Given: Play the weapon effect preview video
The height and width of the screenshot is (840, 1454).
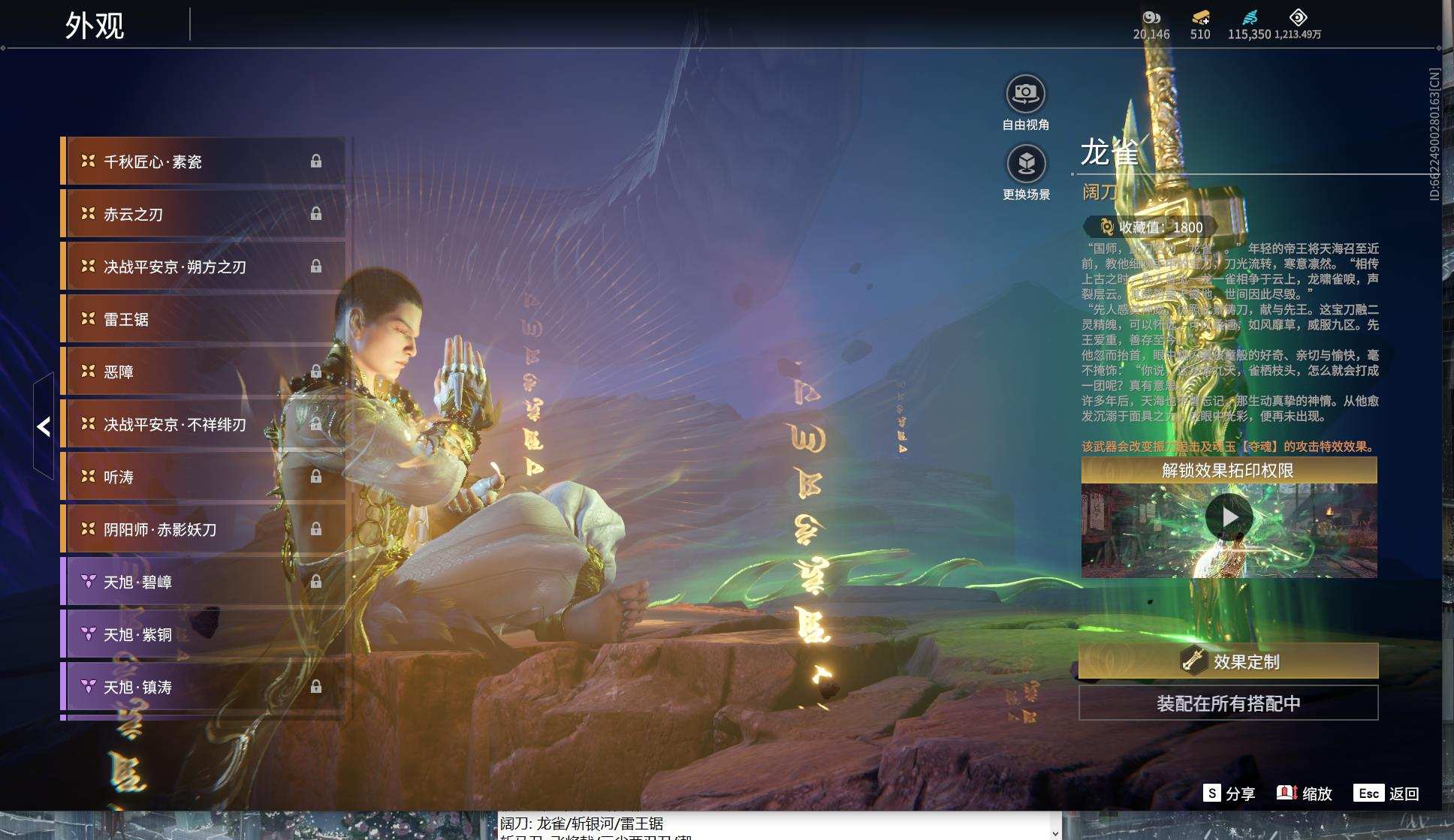Looking at the screenshot, I should tap(1229, 517).
